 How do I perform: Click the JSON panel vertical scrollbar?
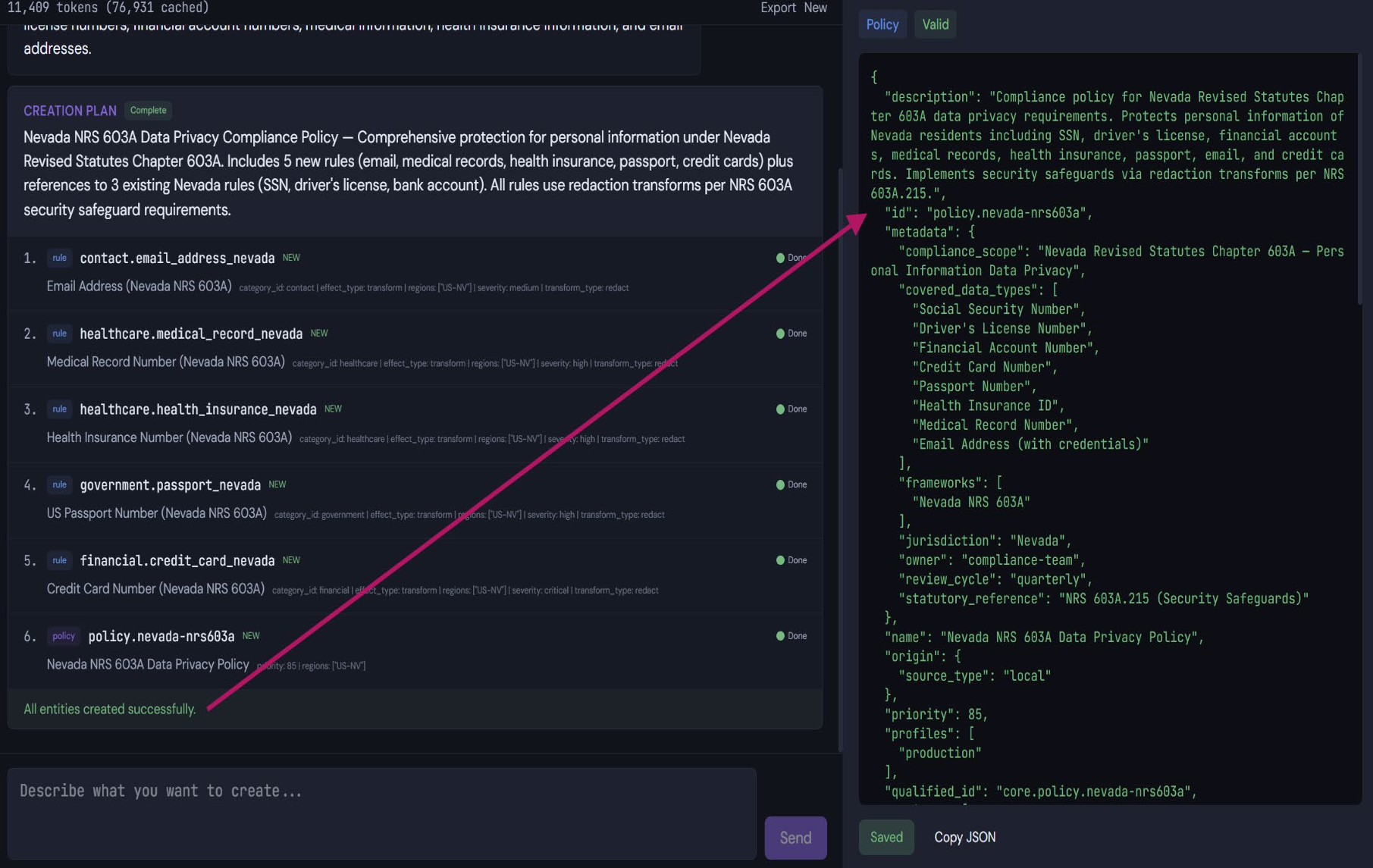(x=1359, y=180)
